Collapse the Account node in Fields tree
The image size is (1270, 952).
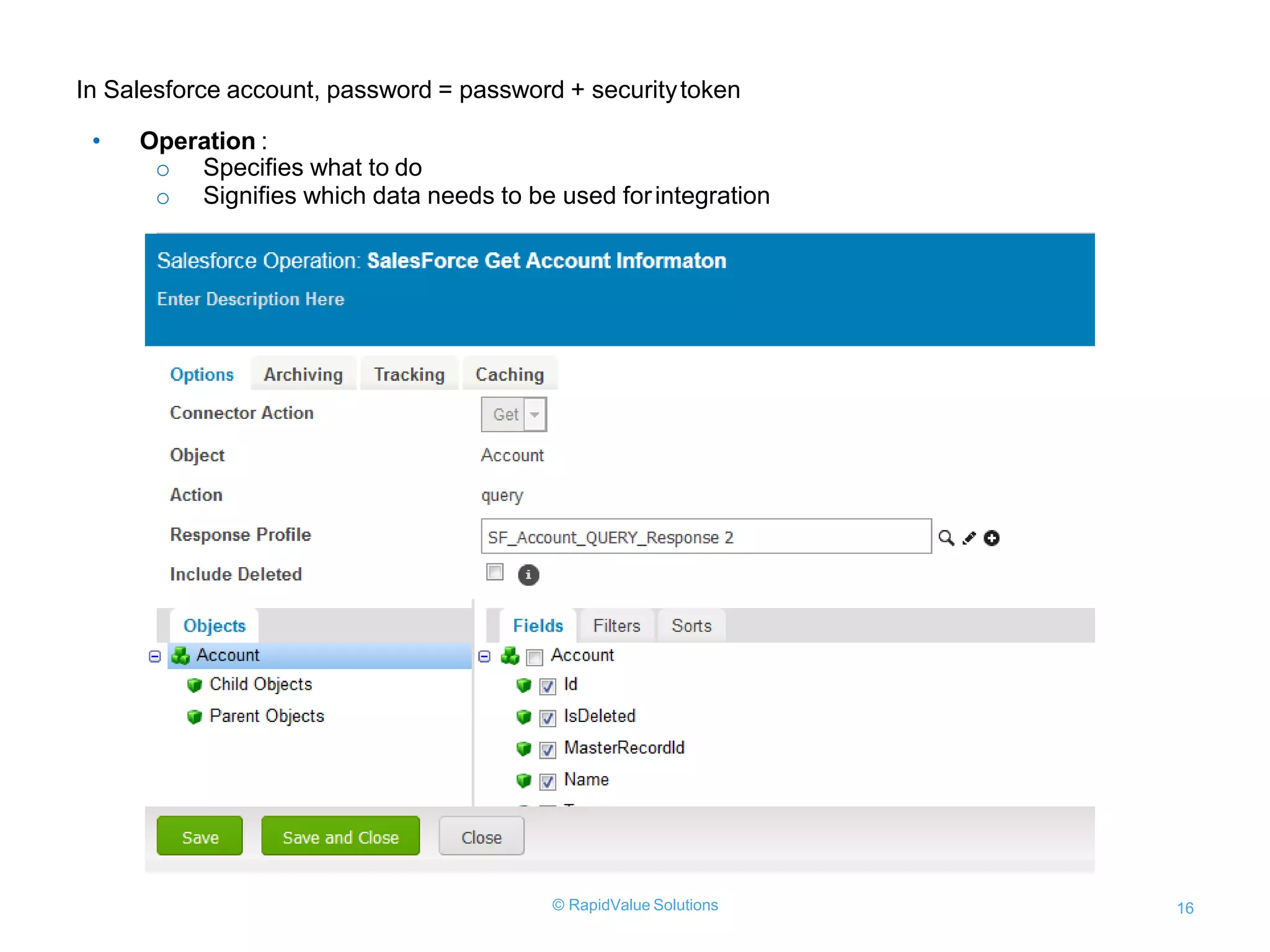(484, 656)
